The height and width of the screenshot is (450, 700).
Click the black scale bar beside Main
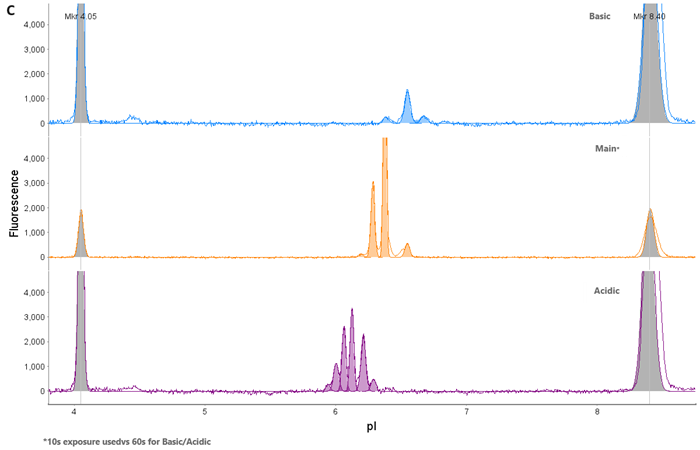click(624, 147)
